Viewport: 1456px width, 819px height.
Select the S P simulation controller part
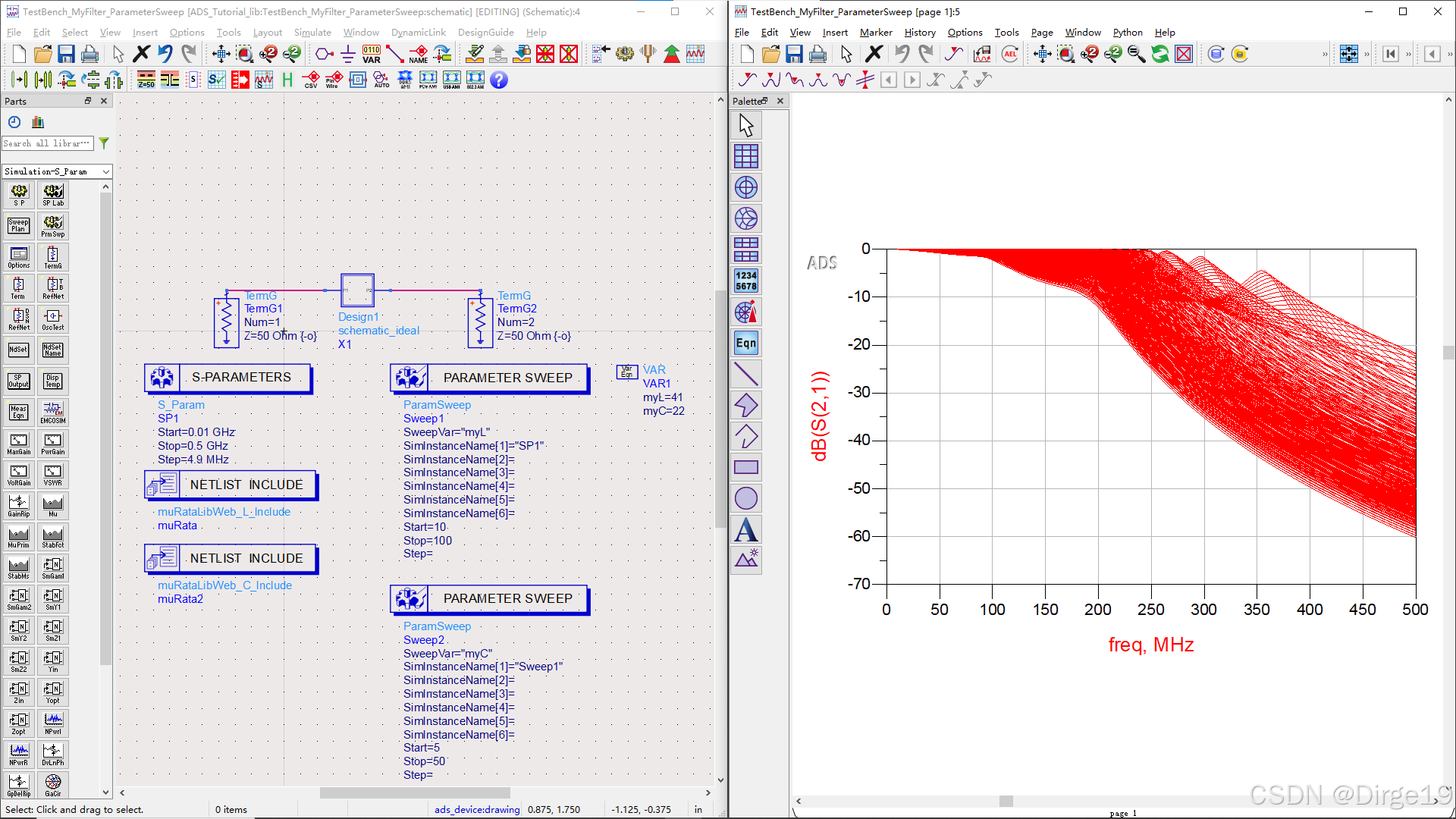(19, 195)
